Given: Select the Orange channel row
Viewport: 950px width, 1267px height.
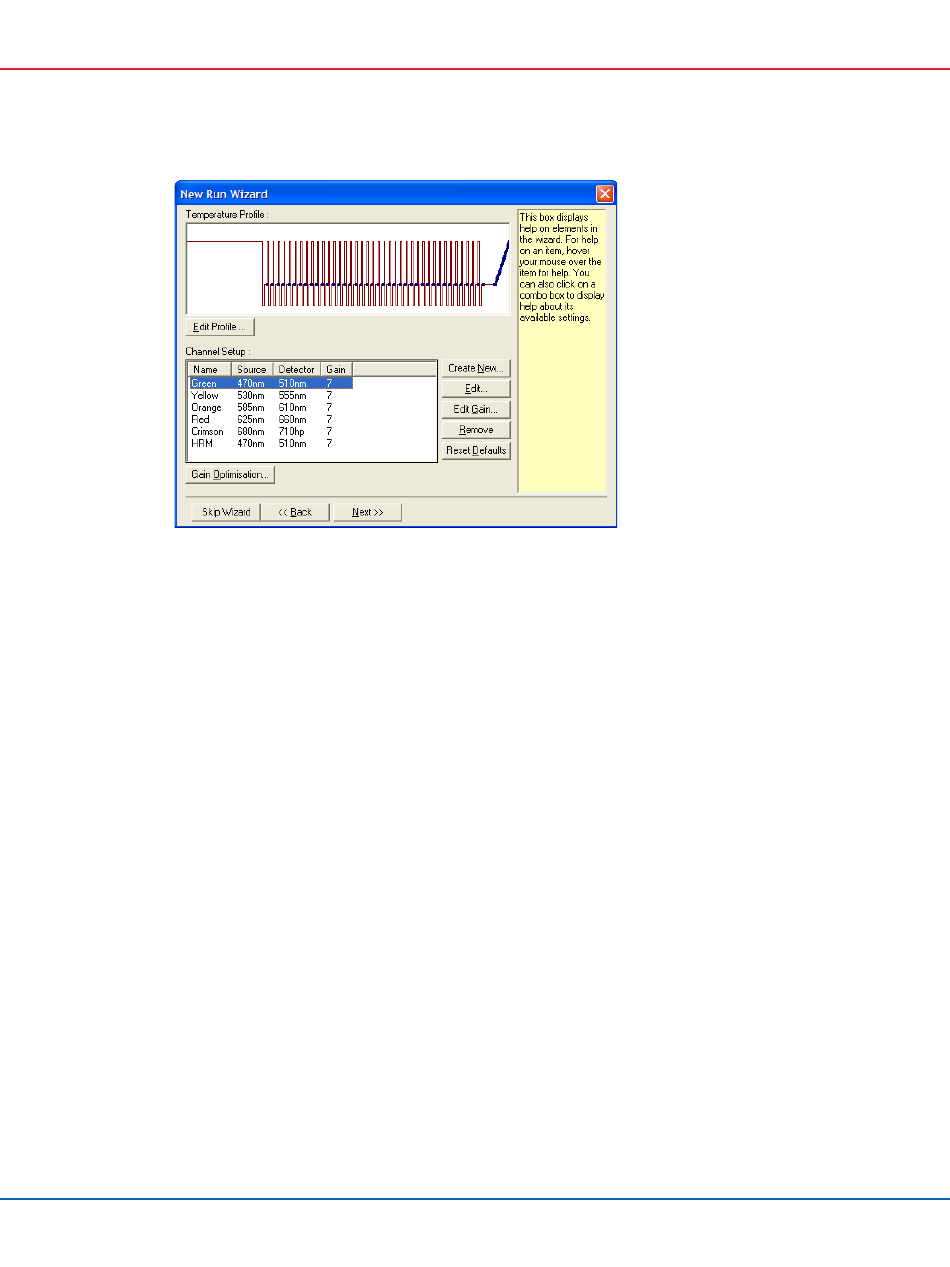Looking at the screenshot, I should pyautogui.click(x=270, y=407).
